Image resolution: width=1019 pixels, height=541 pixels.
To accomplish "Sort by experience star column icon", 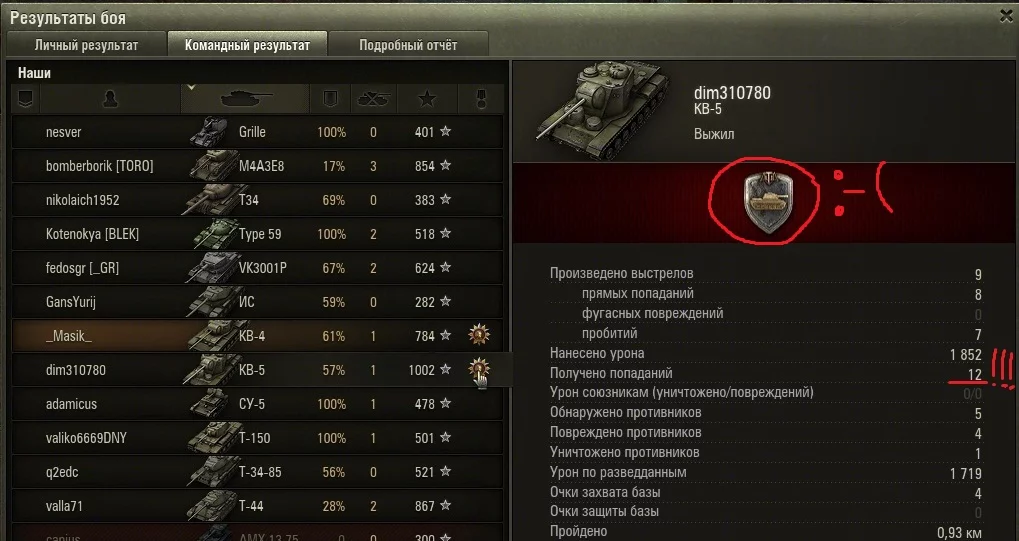I will [427, 99].
